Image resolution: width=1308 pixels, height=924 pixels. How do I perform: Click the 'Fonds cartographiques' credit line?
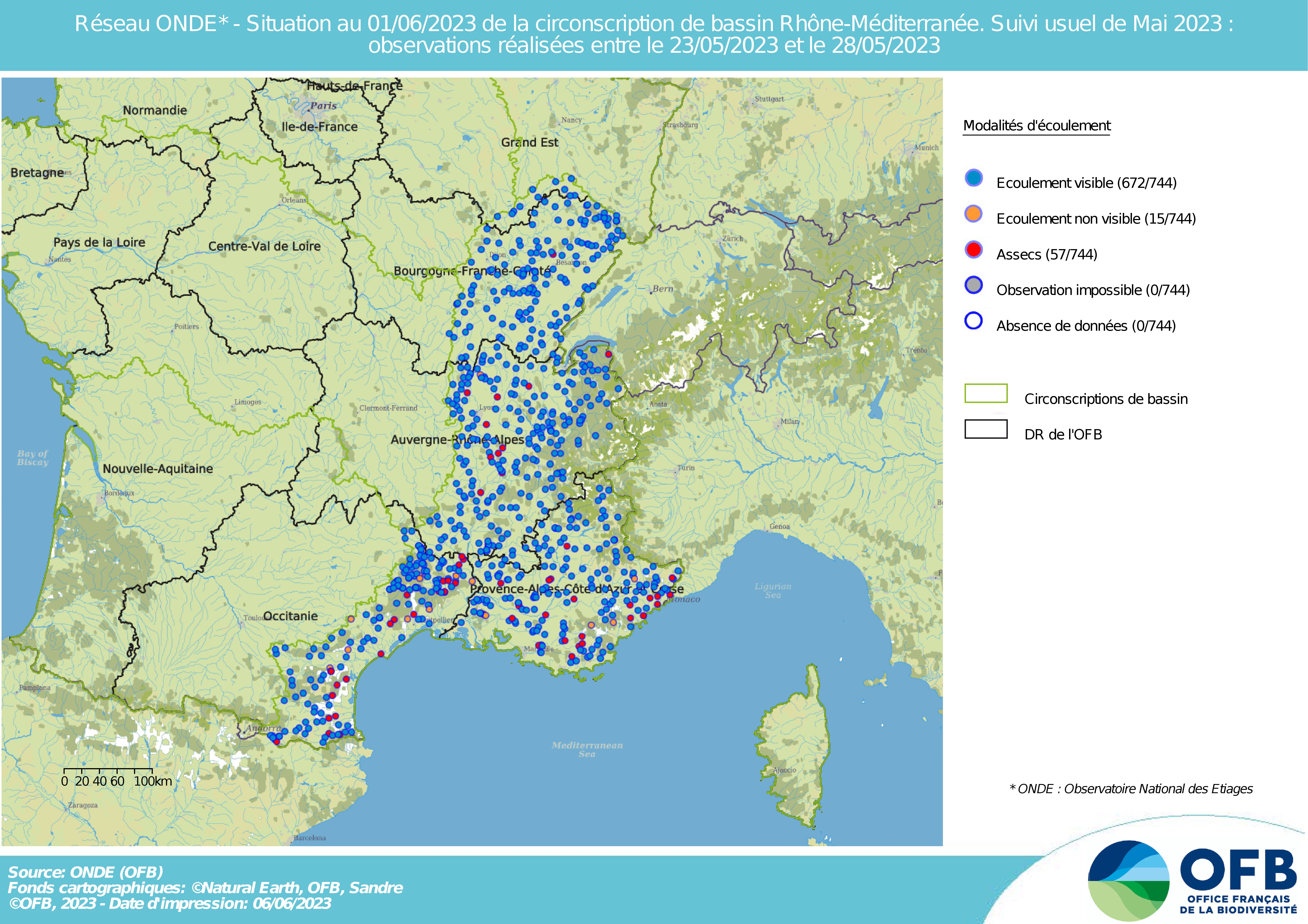[x=205, y=888]
